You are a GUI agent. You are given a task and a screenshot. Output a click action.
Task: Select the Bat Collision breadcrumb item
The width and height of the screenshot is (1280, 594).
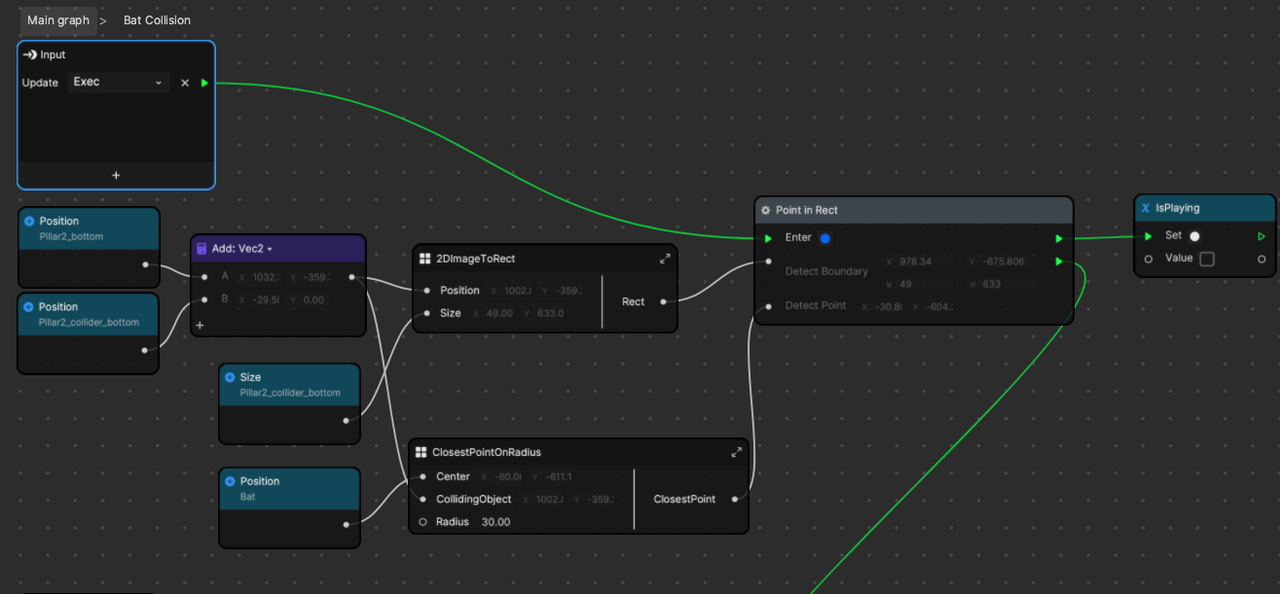click(x=157, y=20)
